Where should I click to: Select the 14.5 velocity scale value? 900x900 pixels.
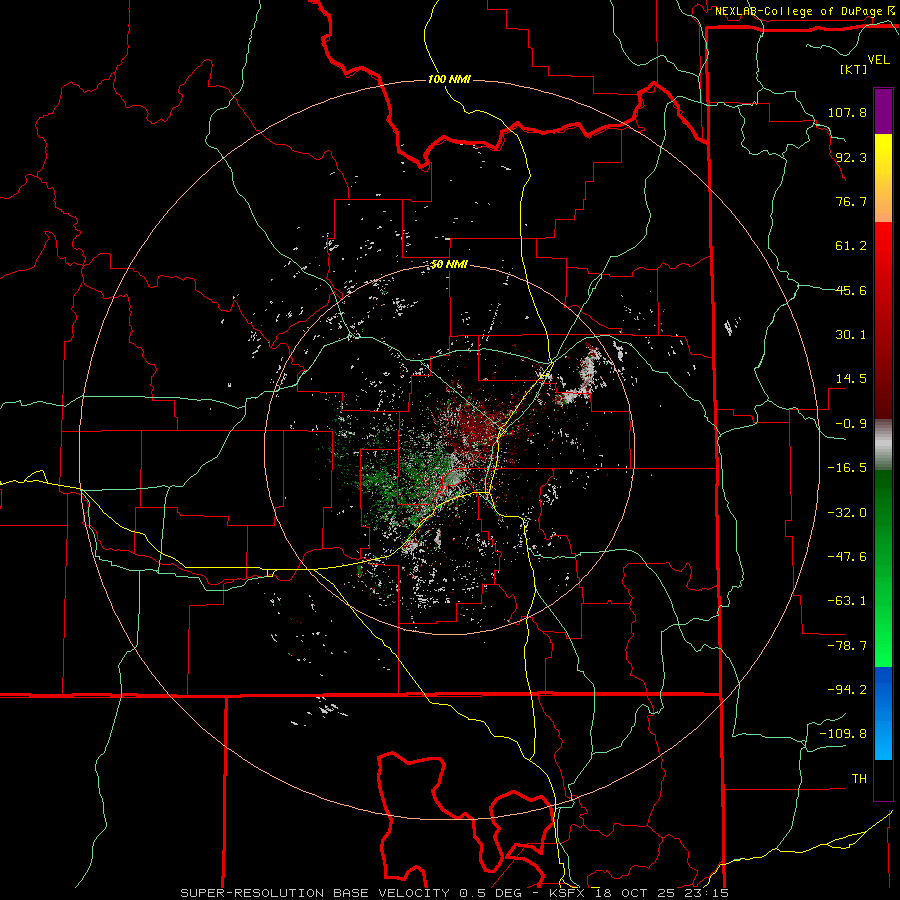click(851, 379)
